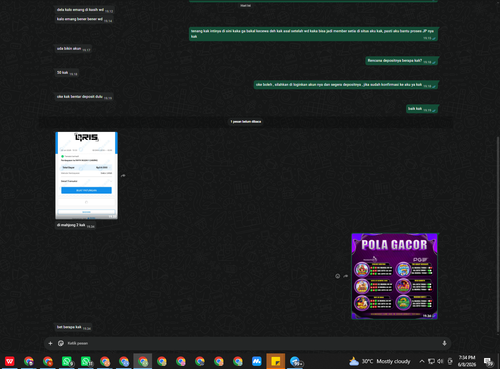This screenshot has width=500, height=369.
Task: Click the chat scrollbar on the right
Action: (498, 233)
